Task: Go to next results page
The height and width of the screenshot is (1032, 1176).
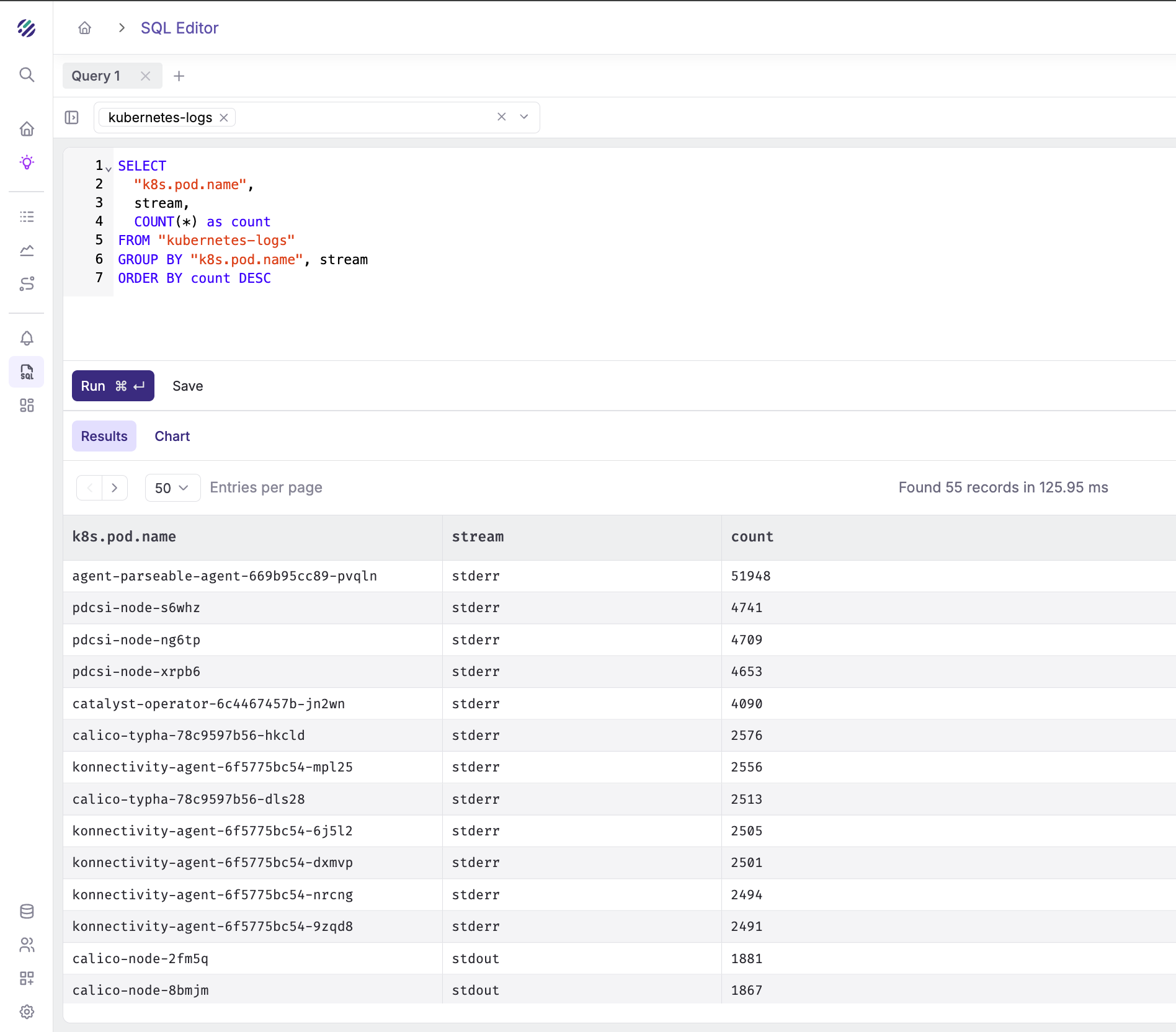Action: pyautogui.click(x=115, y=488)
